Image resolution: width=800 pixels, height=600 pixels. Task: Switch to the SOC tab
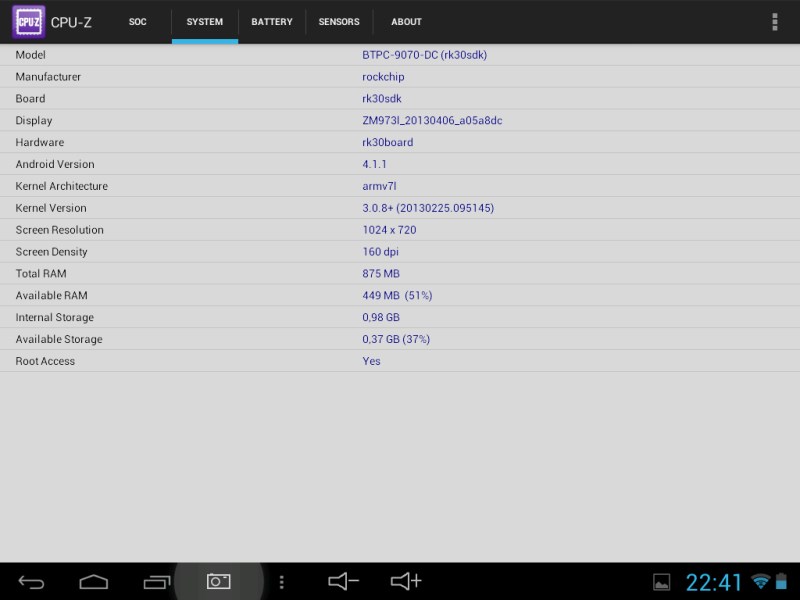click(x=138, y=22)
